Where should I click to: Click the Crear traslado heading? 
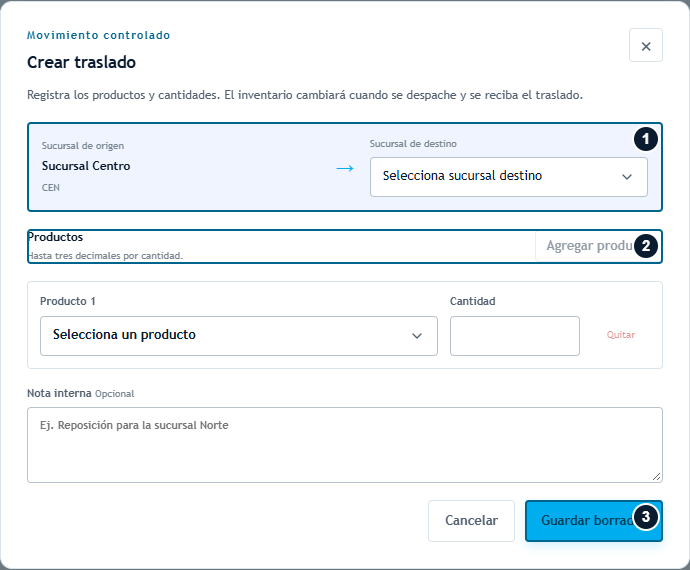click(81, 62)
